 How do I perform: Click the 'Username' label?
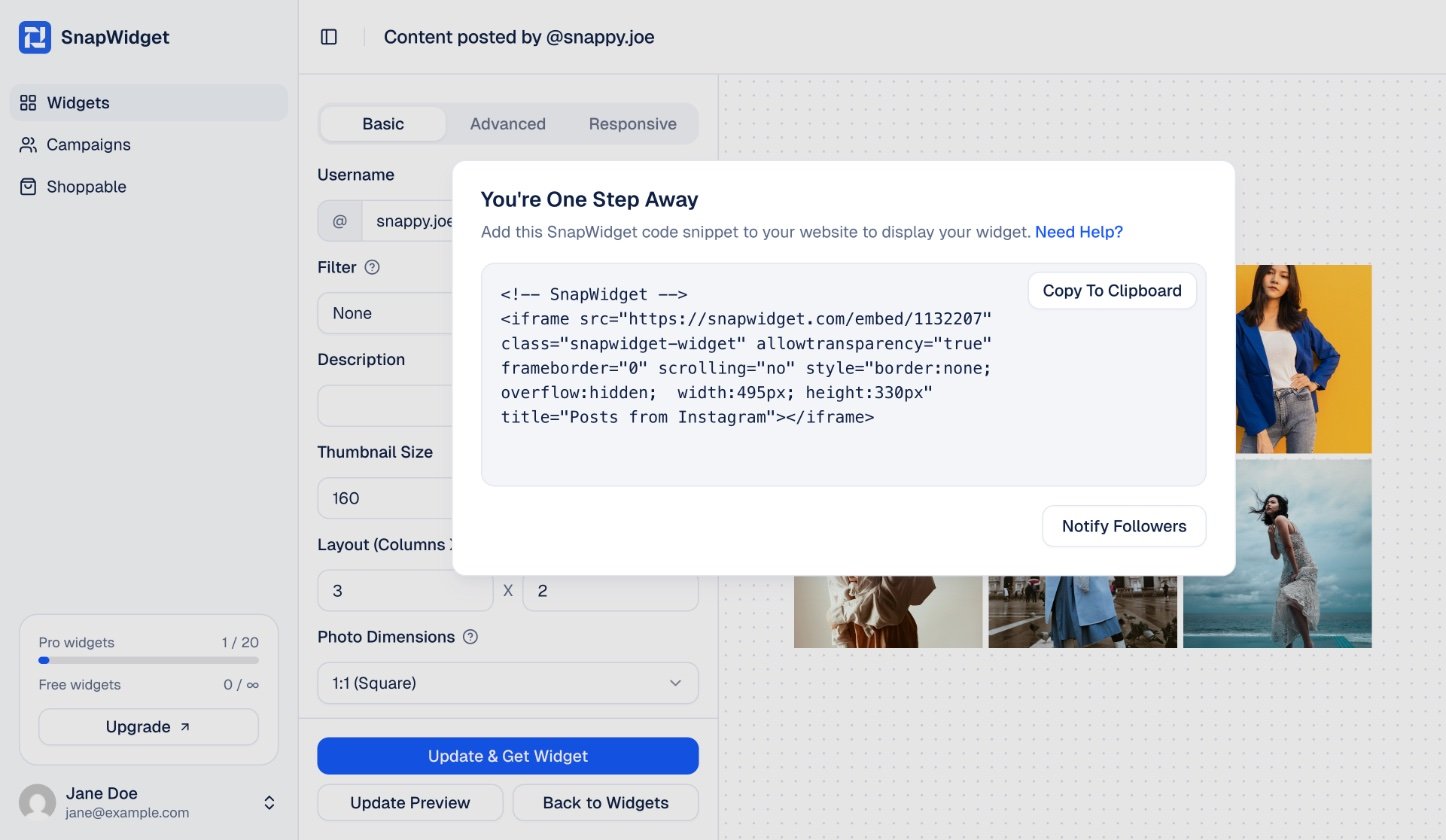point(356,175)
